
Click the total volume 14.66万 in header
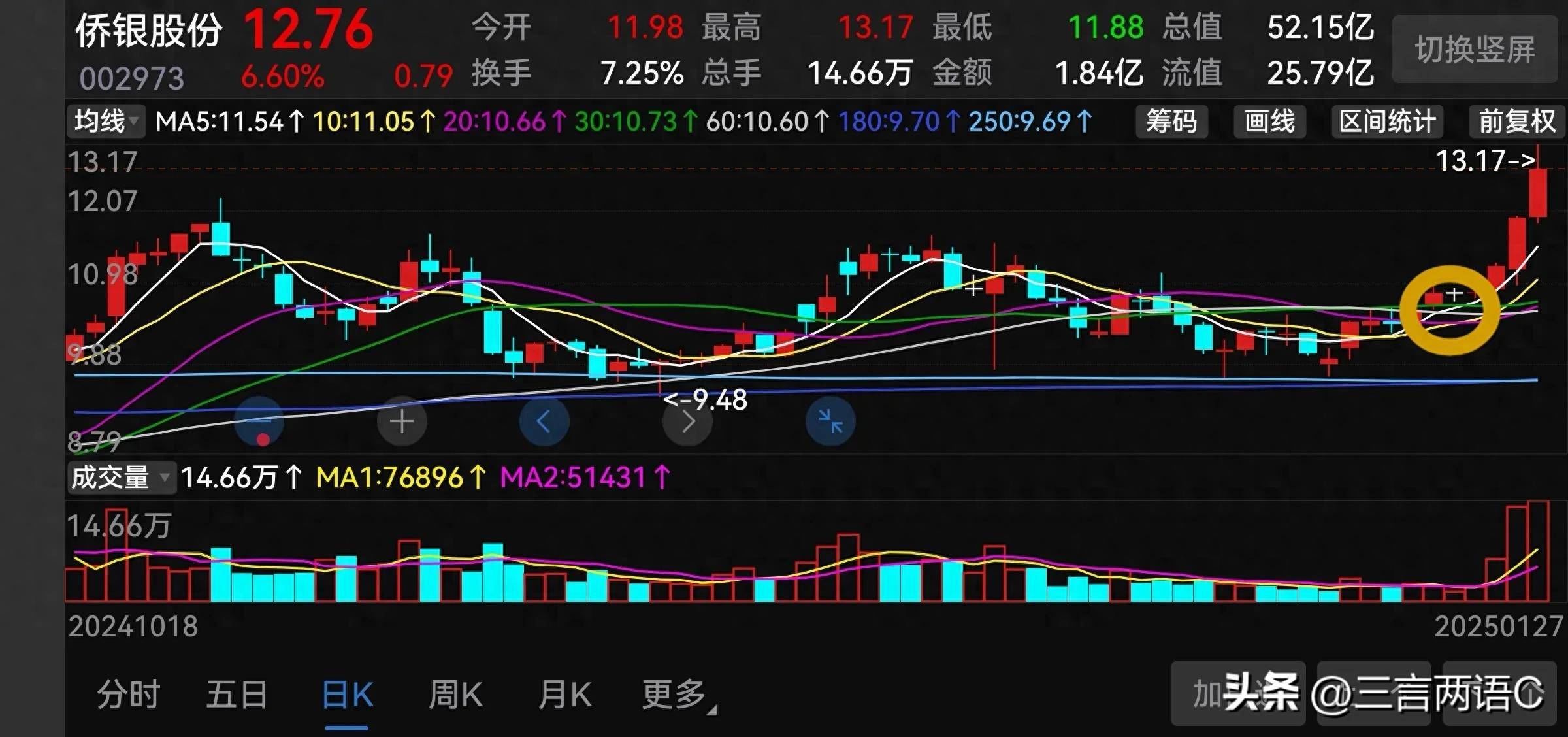coord(860,73)
